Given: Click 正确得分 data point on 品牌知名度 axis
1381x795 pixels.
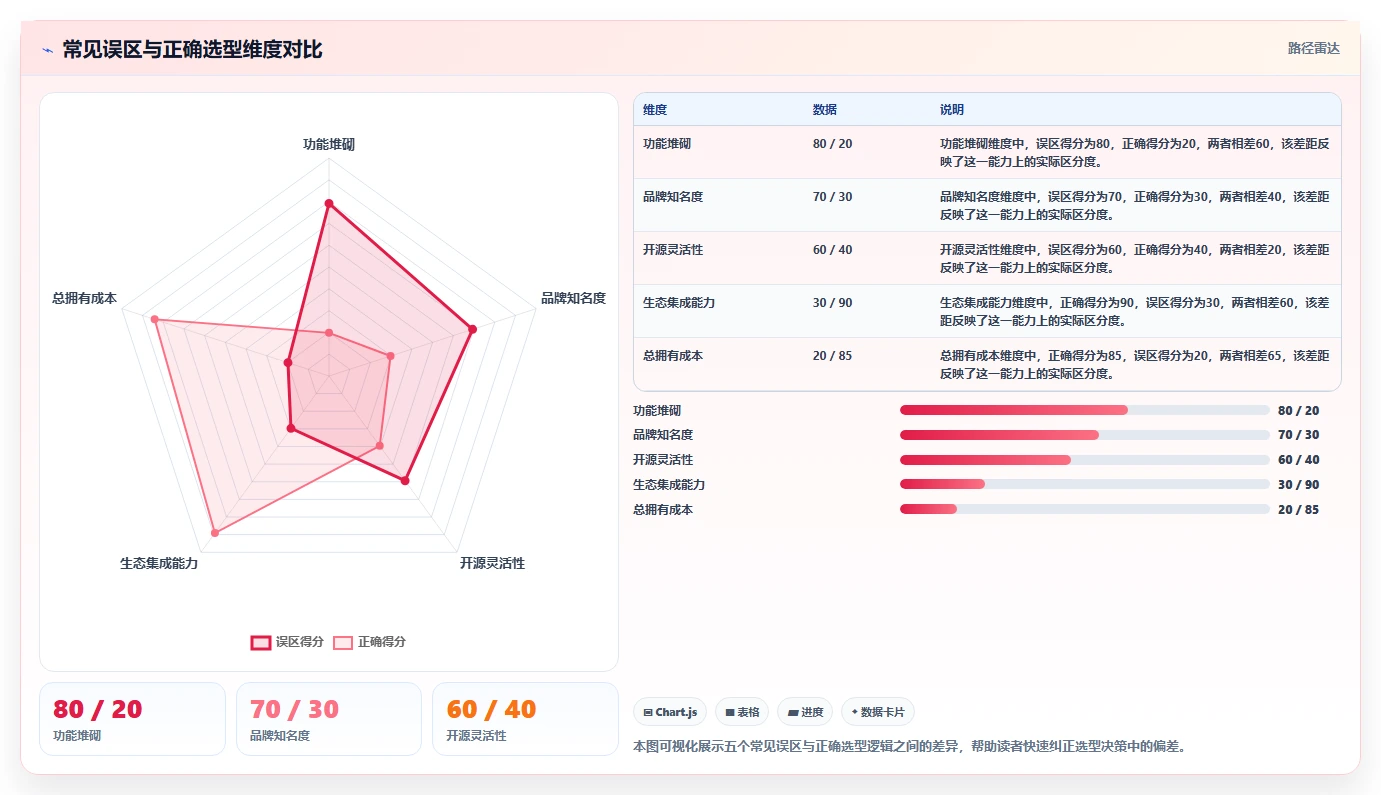Looking at the screenshot, I should [x=391, y=355].
